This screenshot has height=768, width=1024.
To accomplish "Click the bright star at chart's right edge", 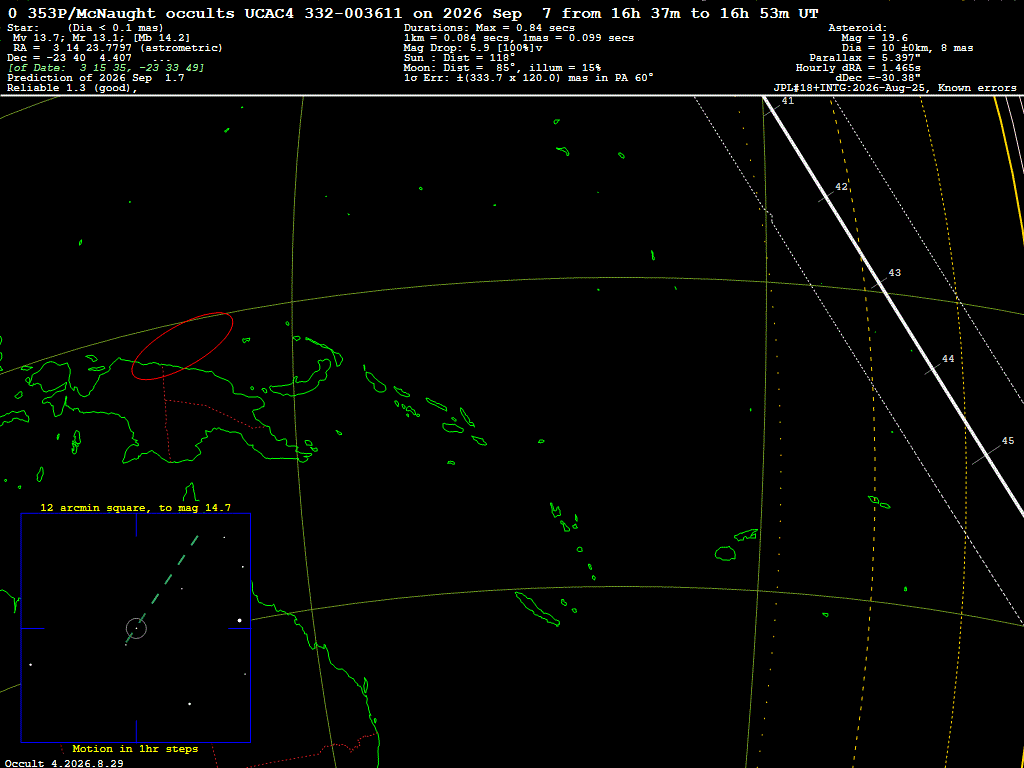I will coord(240,620).
